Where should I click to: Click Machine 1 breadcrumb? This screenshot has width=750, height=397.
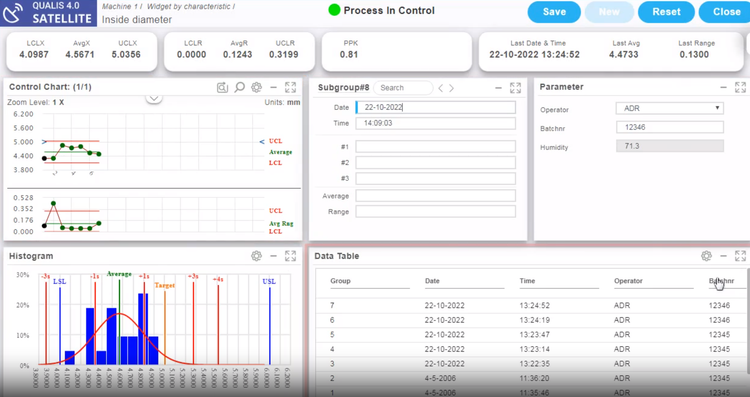point(121,7)
